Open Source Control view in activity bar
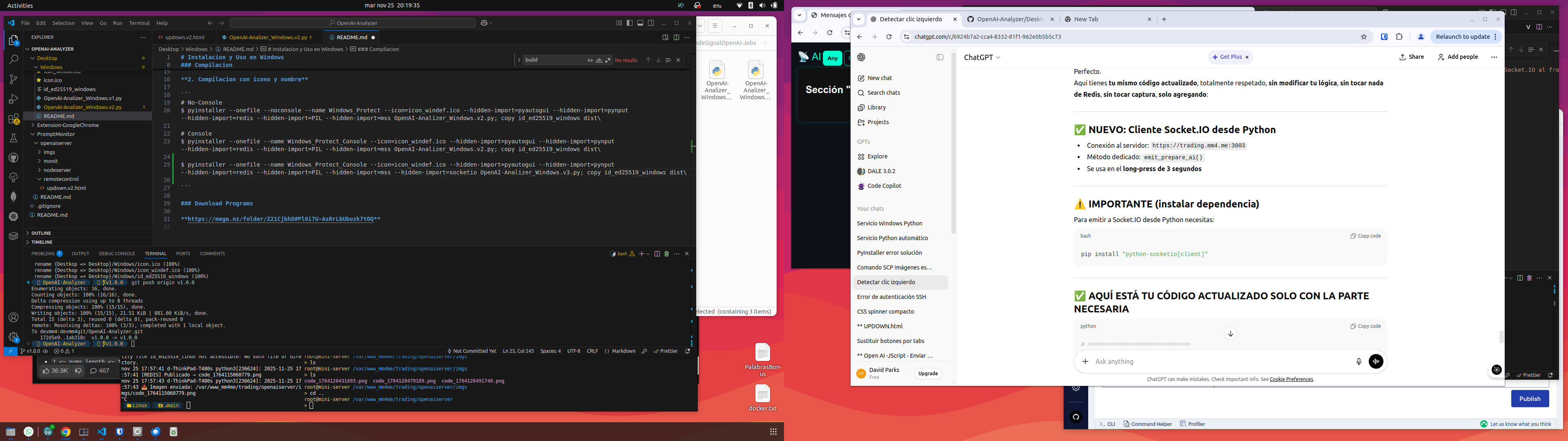 coord(13,79)
